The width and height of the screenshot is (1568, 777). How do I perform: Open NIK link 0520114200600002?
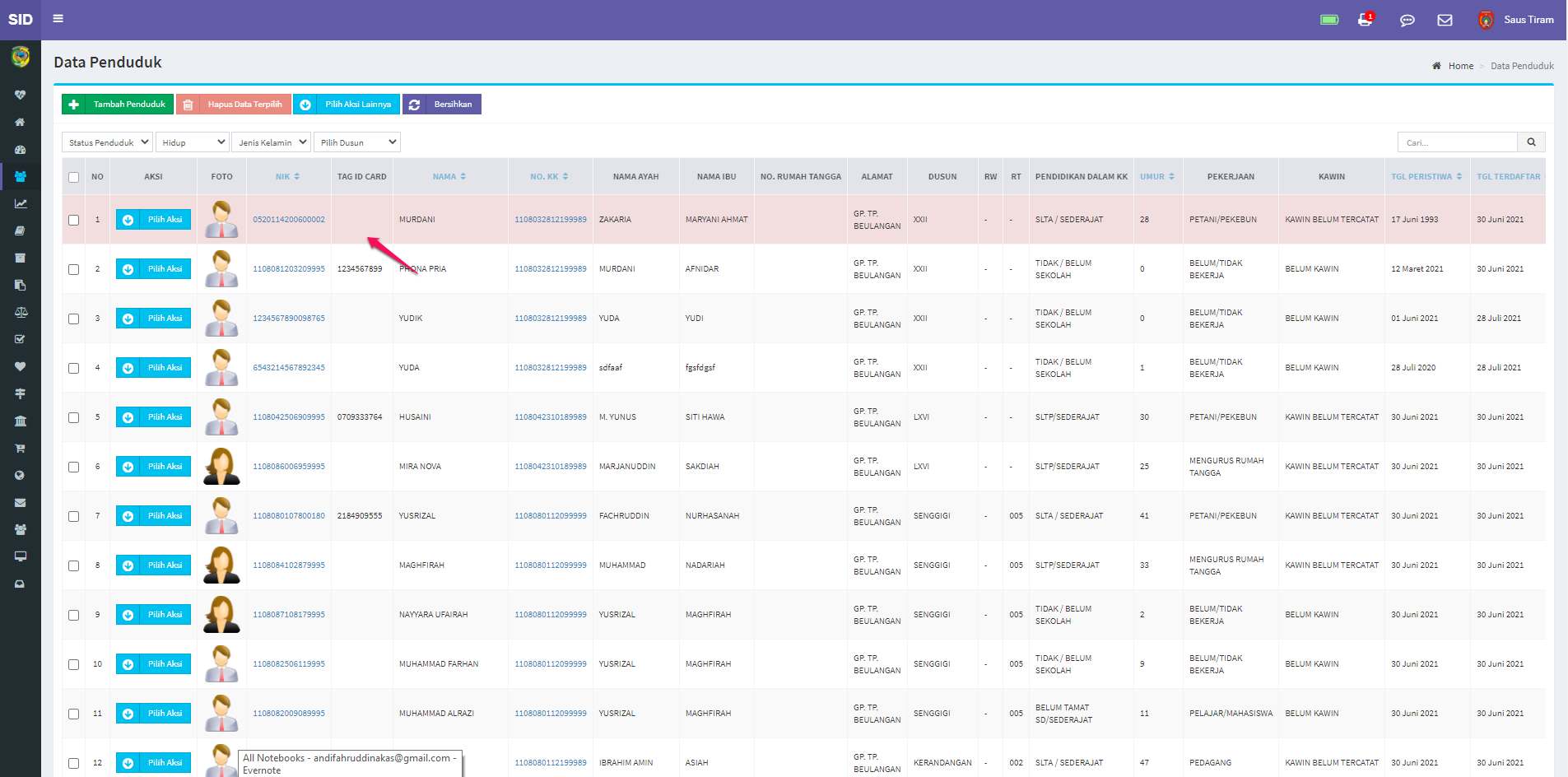[x=289, y=220]
